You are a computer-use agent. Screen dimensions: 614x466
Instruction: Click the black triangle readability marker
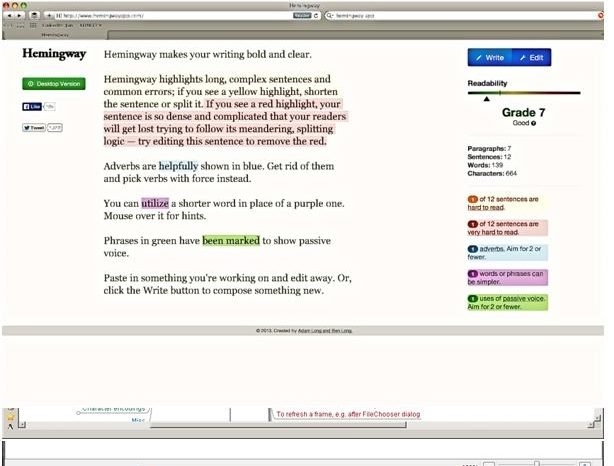point(486,99)
